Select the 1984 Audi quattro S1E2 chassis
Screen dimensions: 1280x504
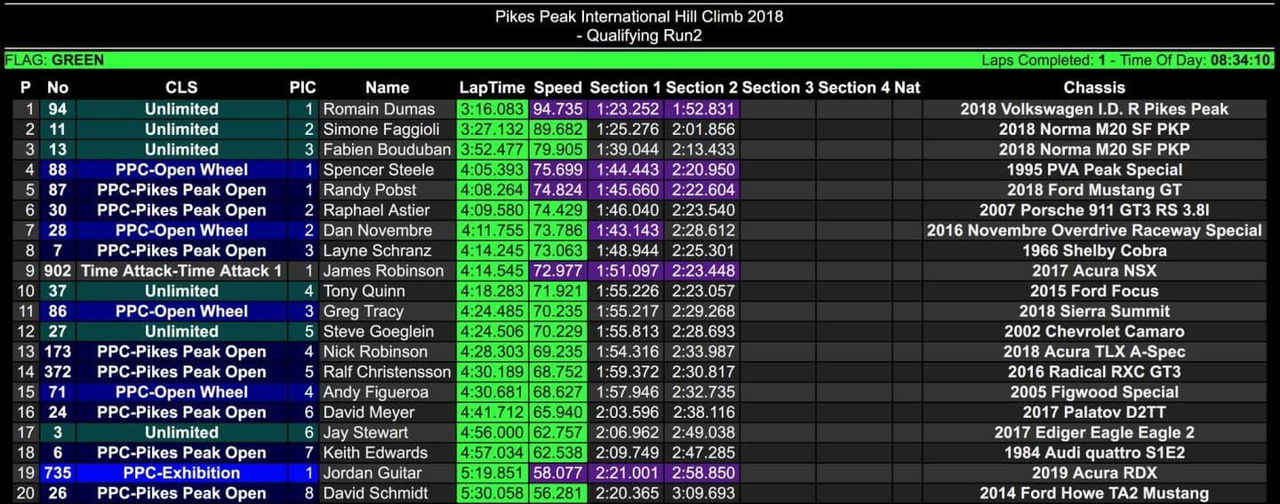tap(1094, 453)
